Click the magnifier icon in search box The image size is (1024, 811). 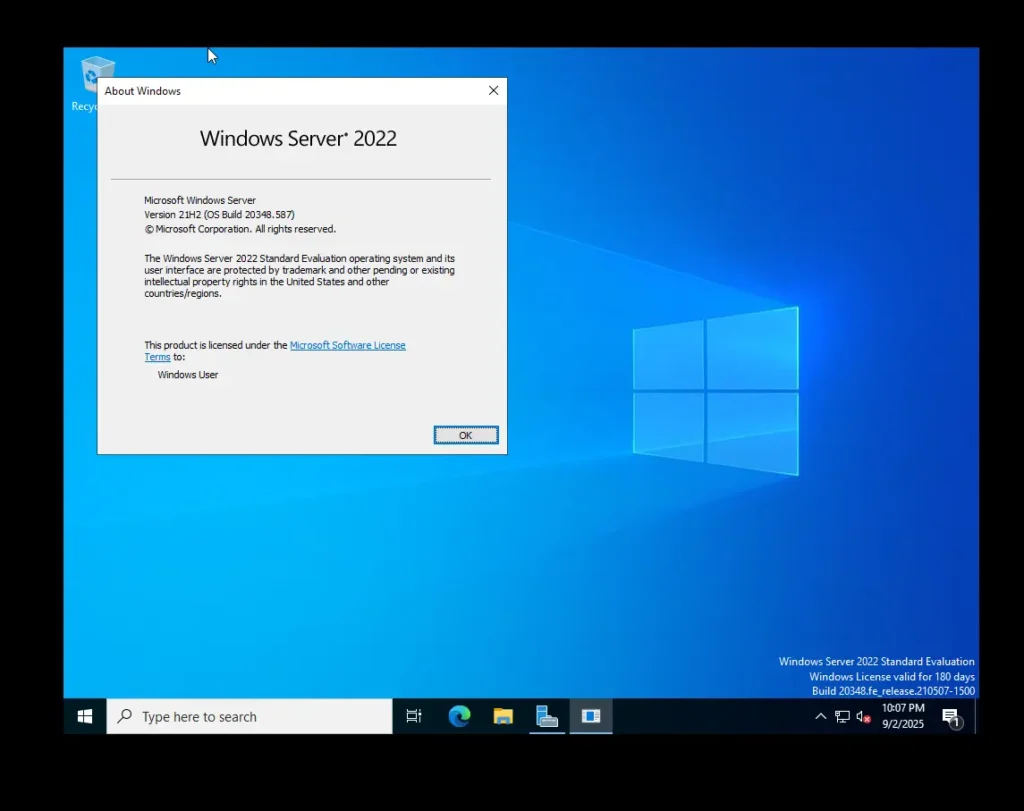point(125,716)
